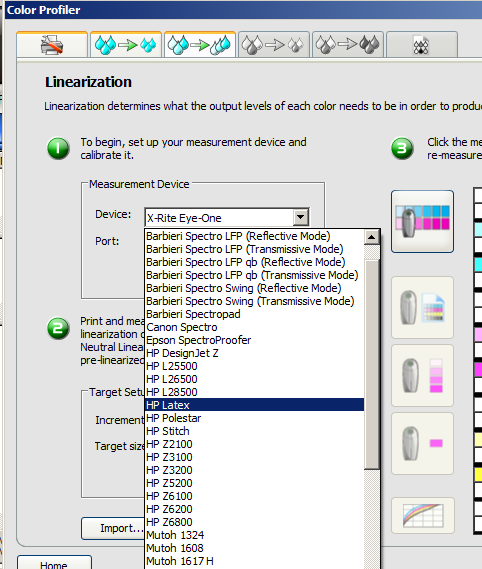Click the measure single magenta patch icon

click(422, 443)
